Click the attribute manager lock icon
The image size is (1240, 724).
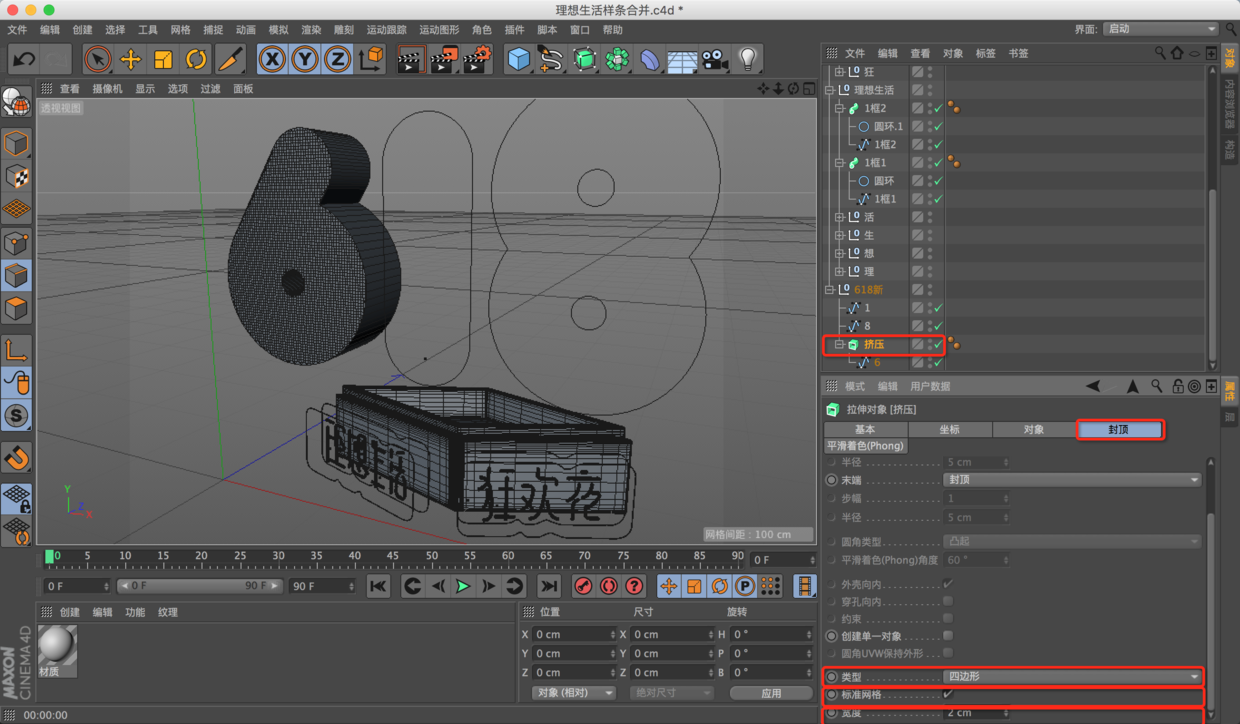(1177, 386)
